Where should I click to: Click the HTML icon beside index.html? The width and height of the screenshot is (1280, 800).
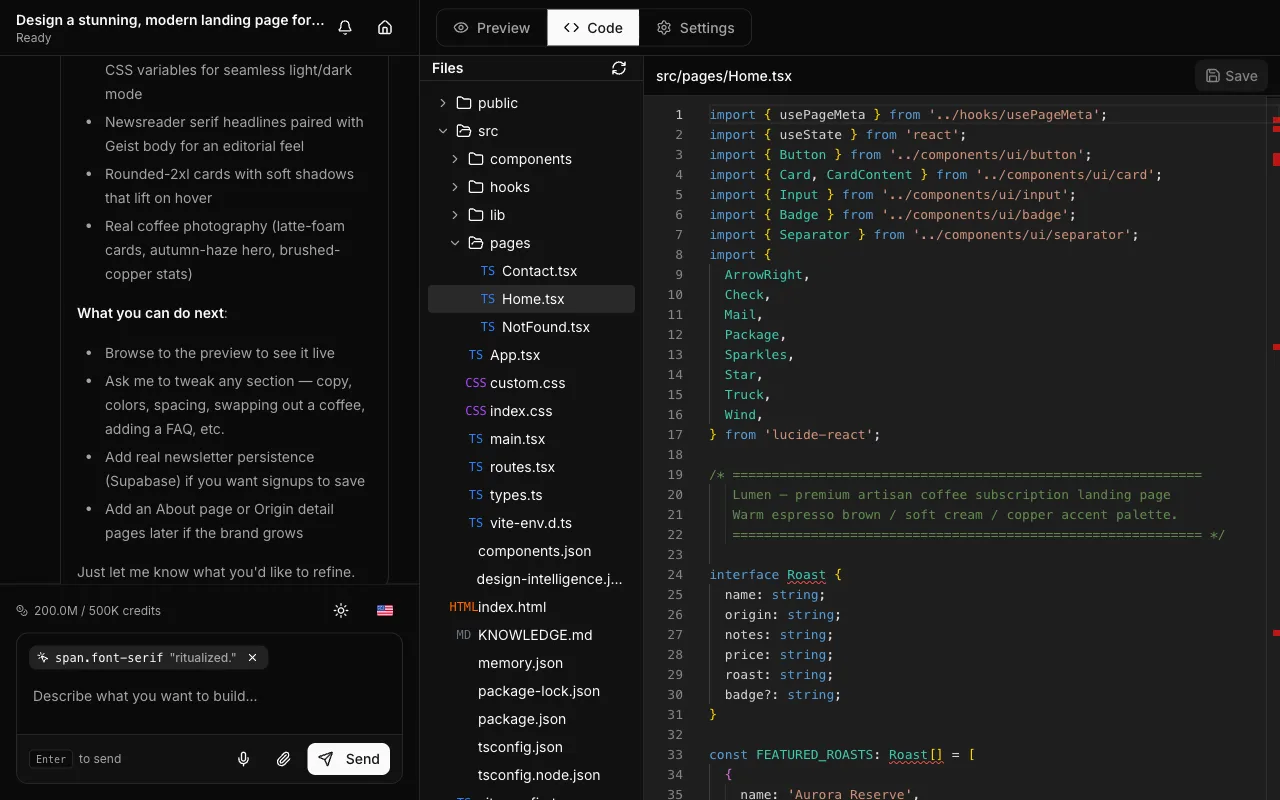pyautogui.click(x=462, y=607)
